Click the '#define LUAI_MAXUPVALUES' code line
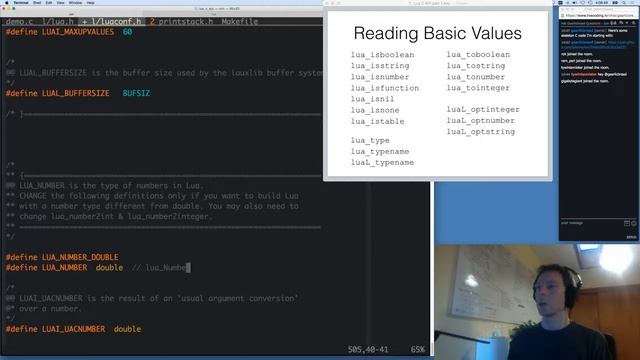Image resolution: width=640 pixels, height=360 pixels. 69,32
